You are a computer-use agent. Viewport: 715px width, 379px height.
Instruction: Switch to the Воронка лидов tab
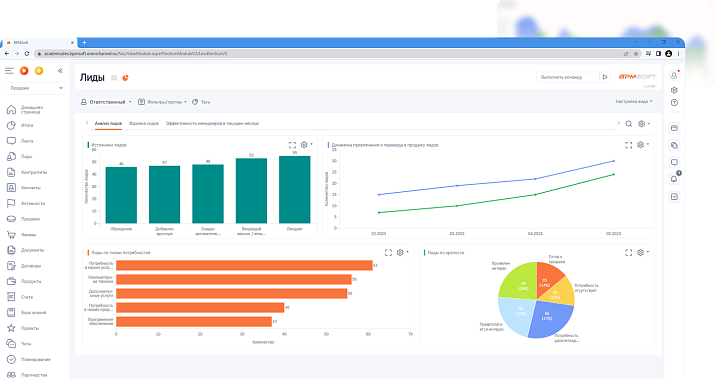pos(144,124)
